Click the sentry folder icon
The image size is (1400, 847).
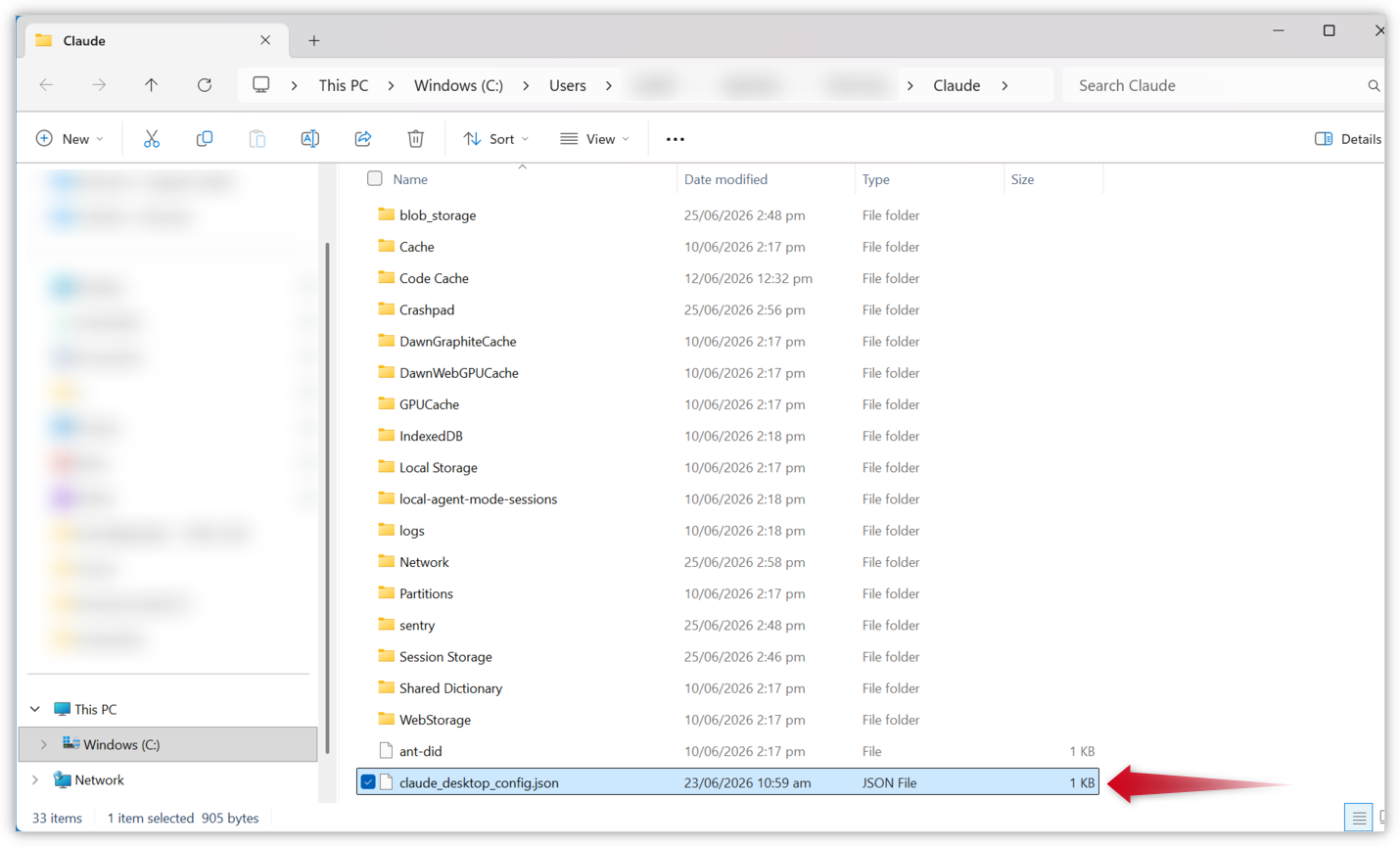tap(387, 625)
